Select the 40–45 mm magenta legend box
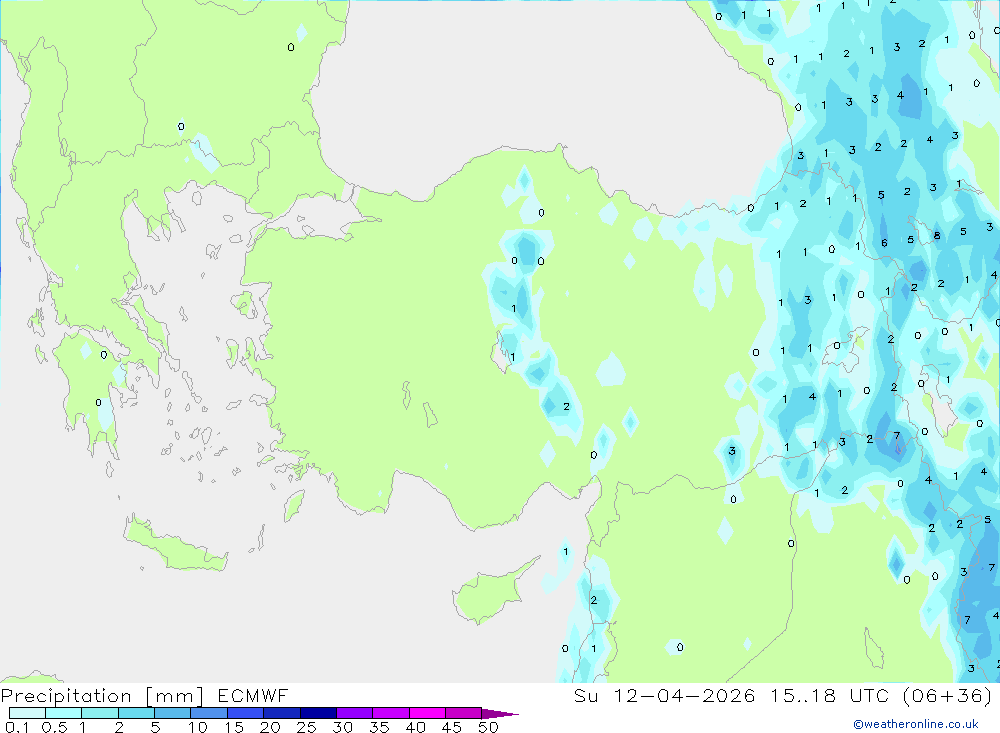This screenshot has width=1000, height=733. [427, 713]
